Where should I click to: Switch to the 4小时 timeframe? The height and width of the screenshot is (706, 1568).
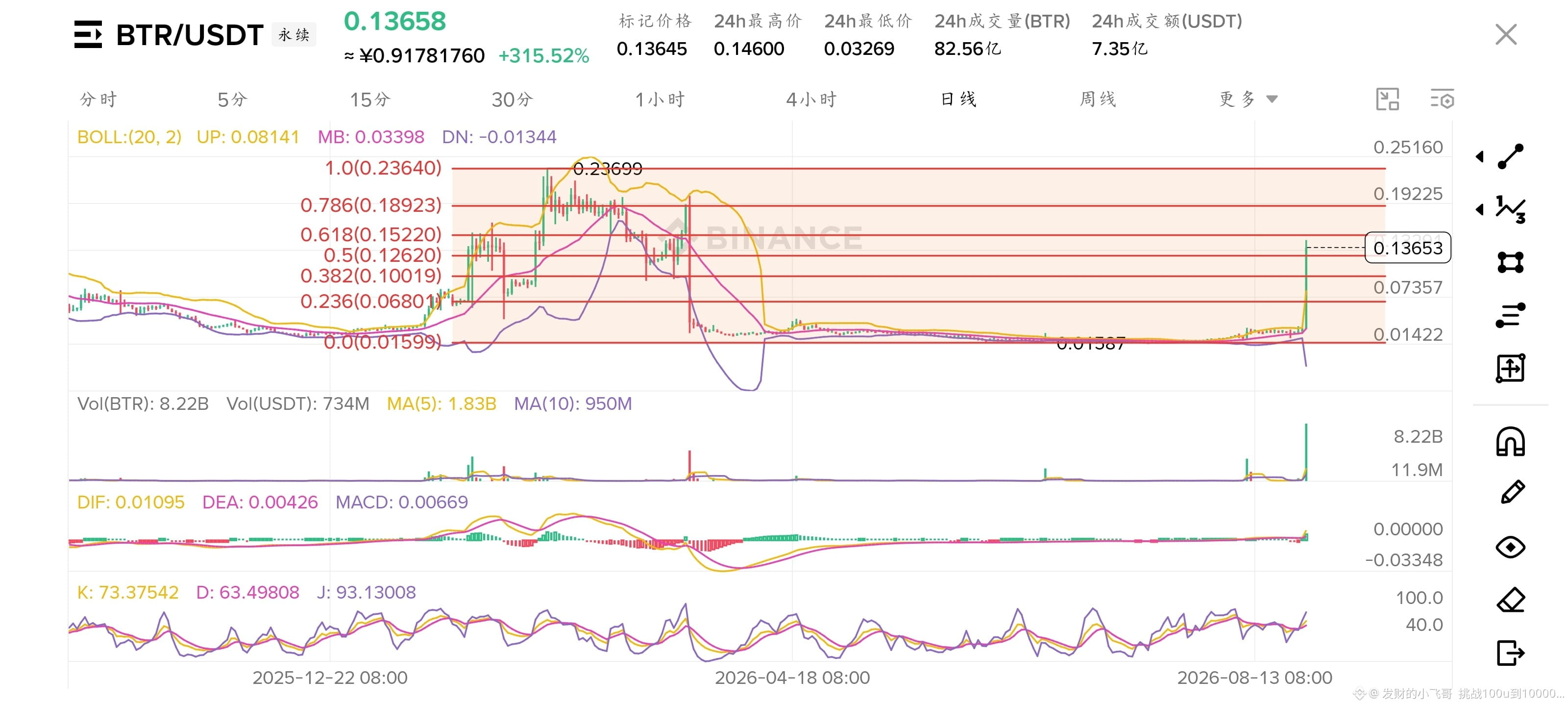pyautogui.click(x=811, y=100)
